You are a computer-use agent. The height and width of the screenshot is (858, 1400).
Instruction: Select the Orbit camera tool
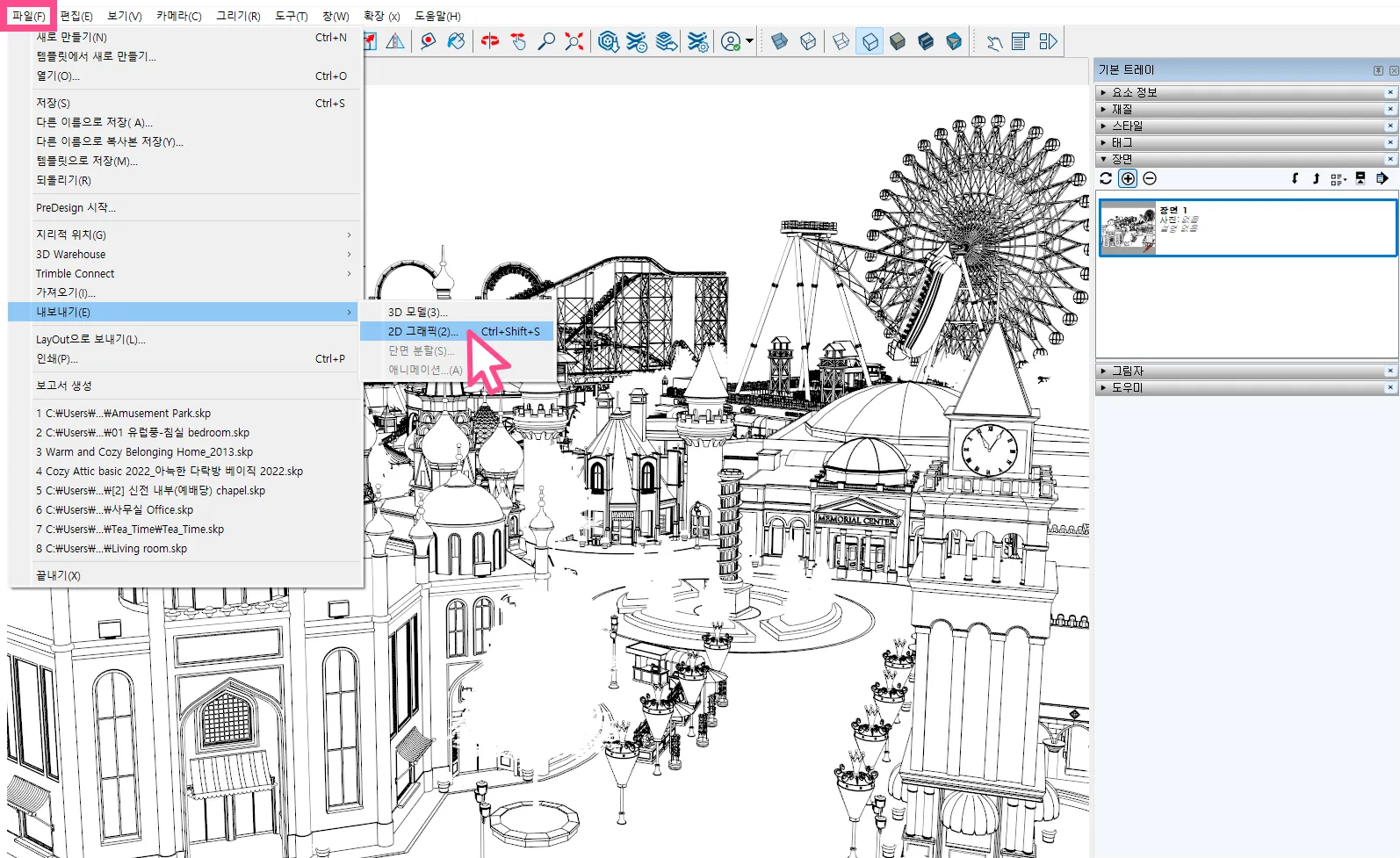point(490,41)
